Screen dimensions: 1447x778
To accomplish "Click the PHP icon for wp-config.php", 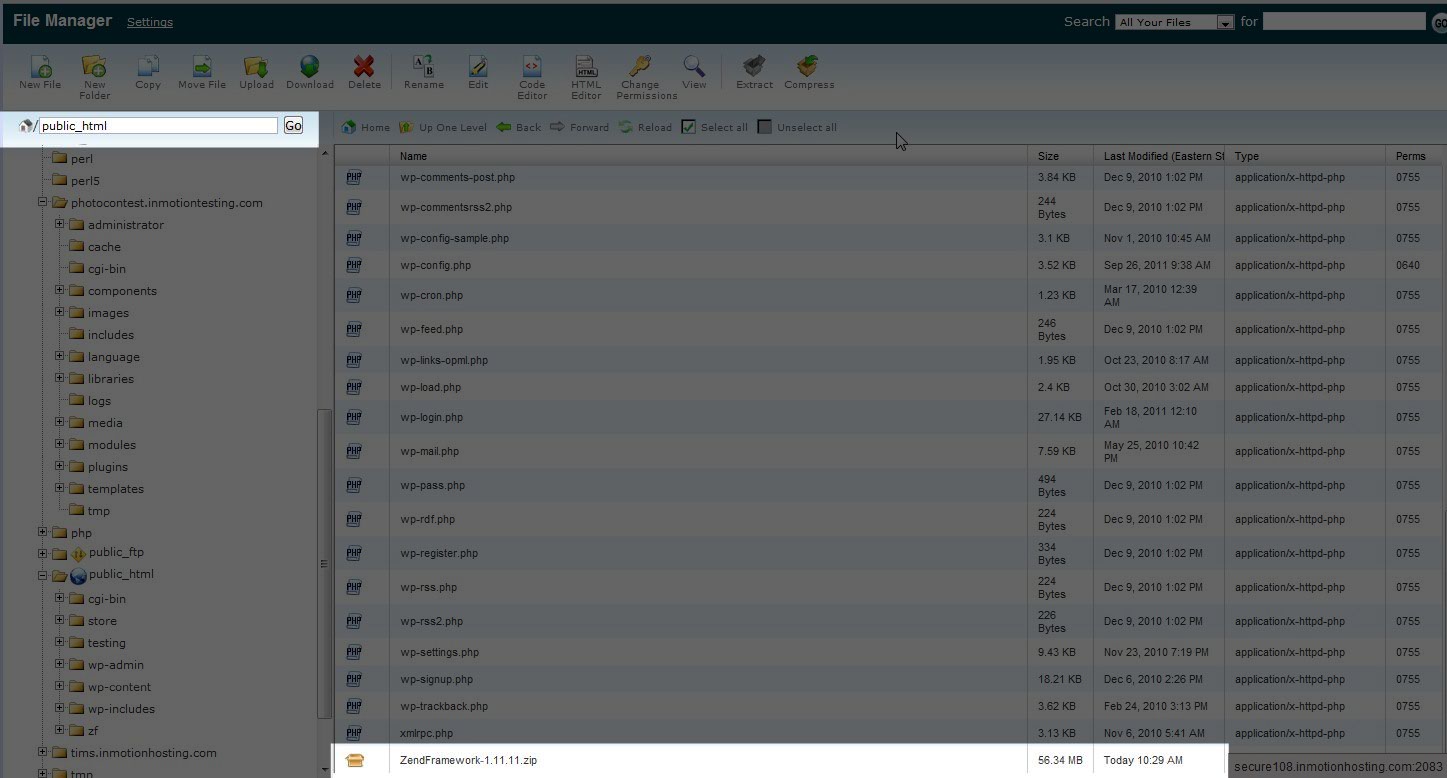I will pyautogui.click(x=354, y=265).
